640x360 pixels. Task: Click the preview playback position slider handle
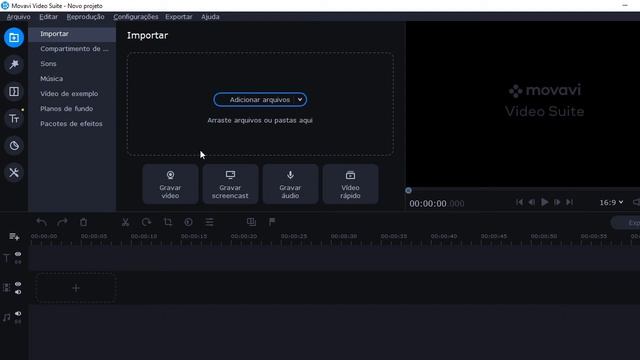pos(409,191)
